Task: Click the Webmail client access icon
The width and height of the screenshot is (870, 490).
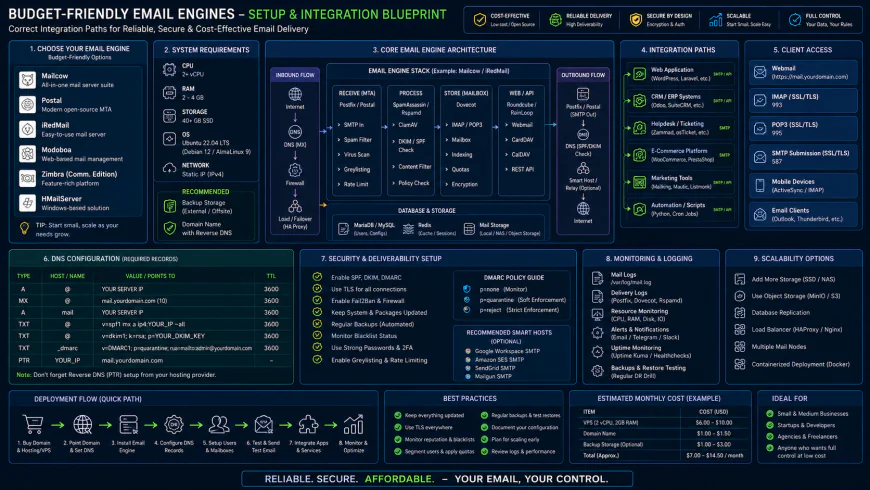Action: [x=760, y=72]
